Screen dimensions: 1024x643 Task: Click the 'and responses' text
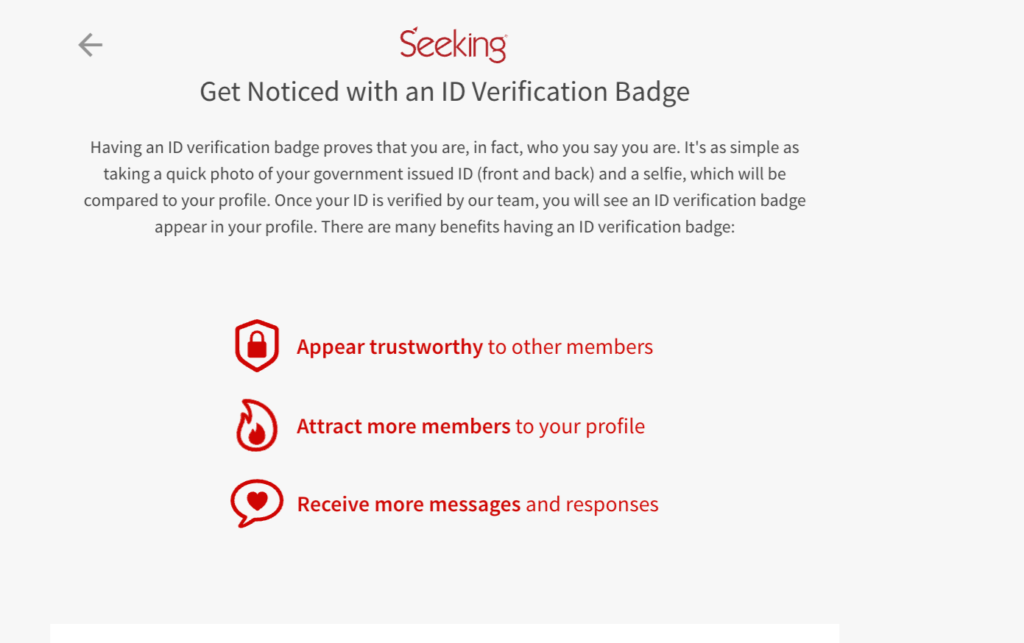pyautogui.click(x=592, y=504)
